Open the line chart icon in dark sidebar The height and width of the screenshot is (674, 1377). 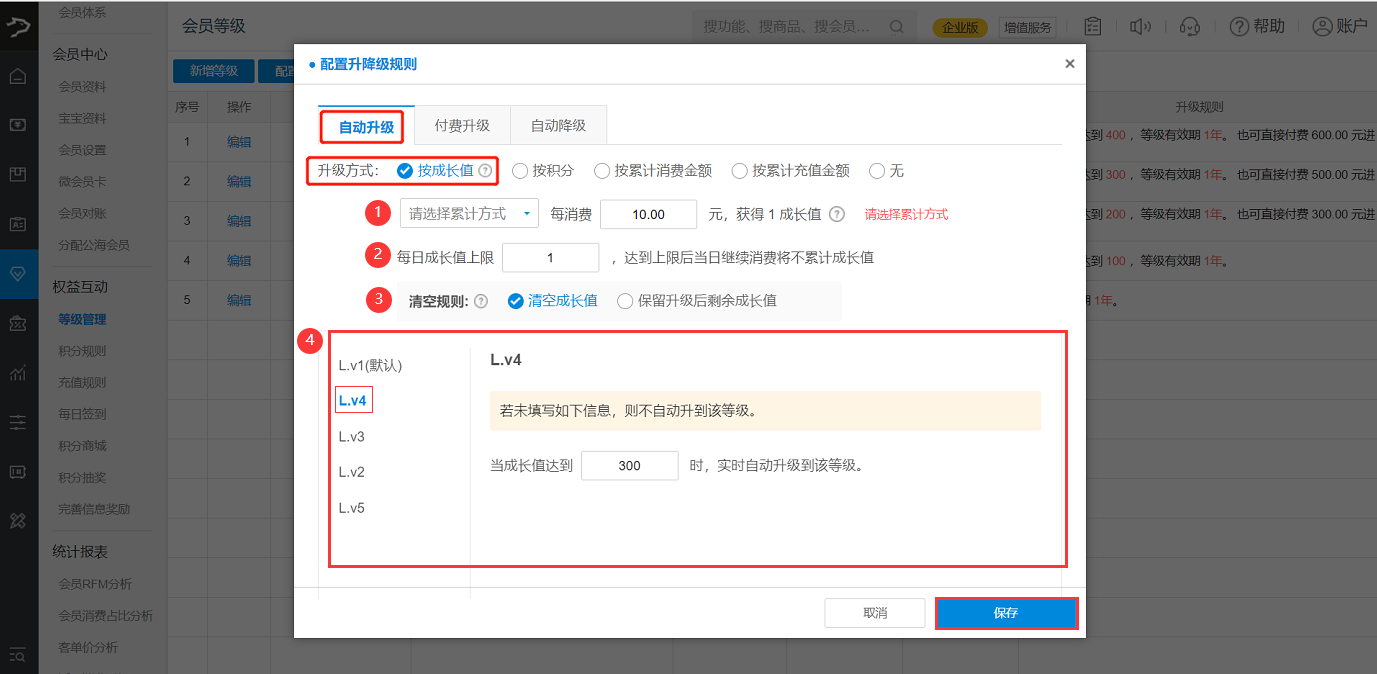pyautogui.click(x=18, y=373)
